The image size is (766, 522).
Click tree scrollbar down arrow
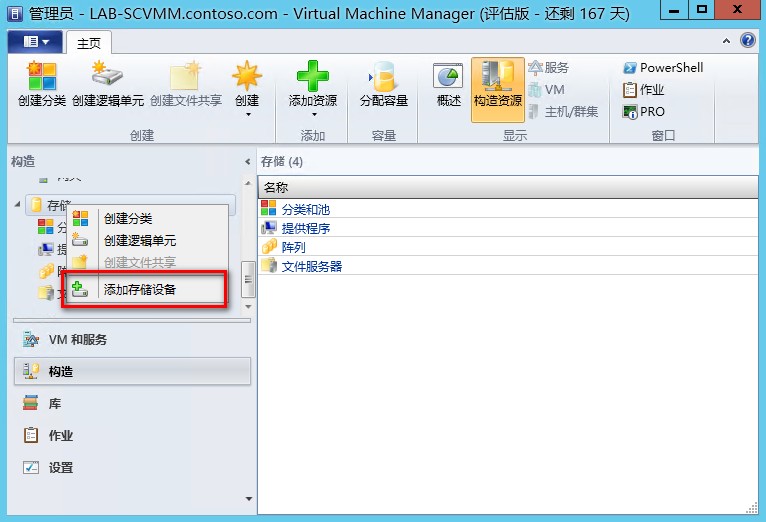pyautogui.click(x=248, y=307)
